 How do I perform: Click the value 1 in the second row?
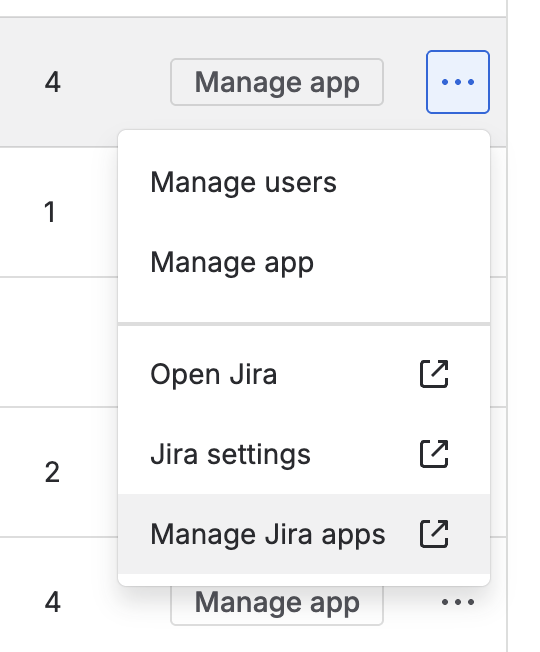pyautogui.click(x=50, y=212)
